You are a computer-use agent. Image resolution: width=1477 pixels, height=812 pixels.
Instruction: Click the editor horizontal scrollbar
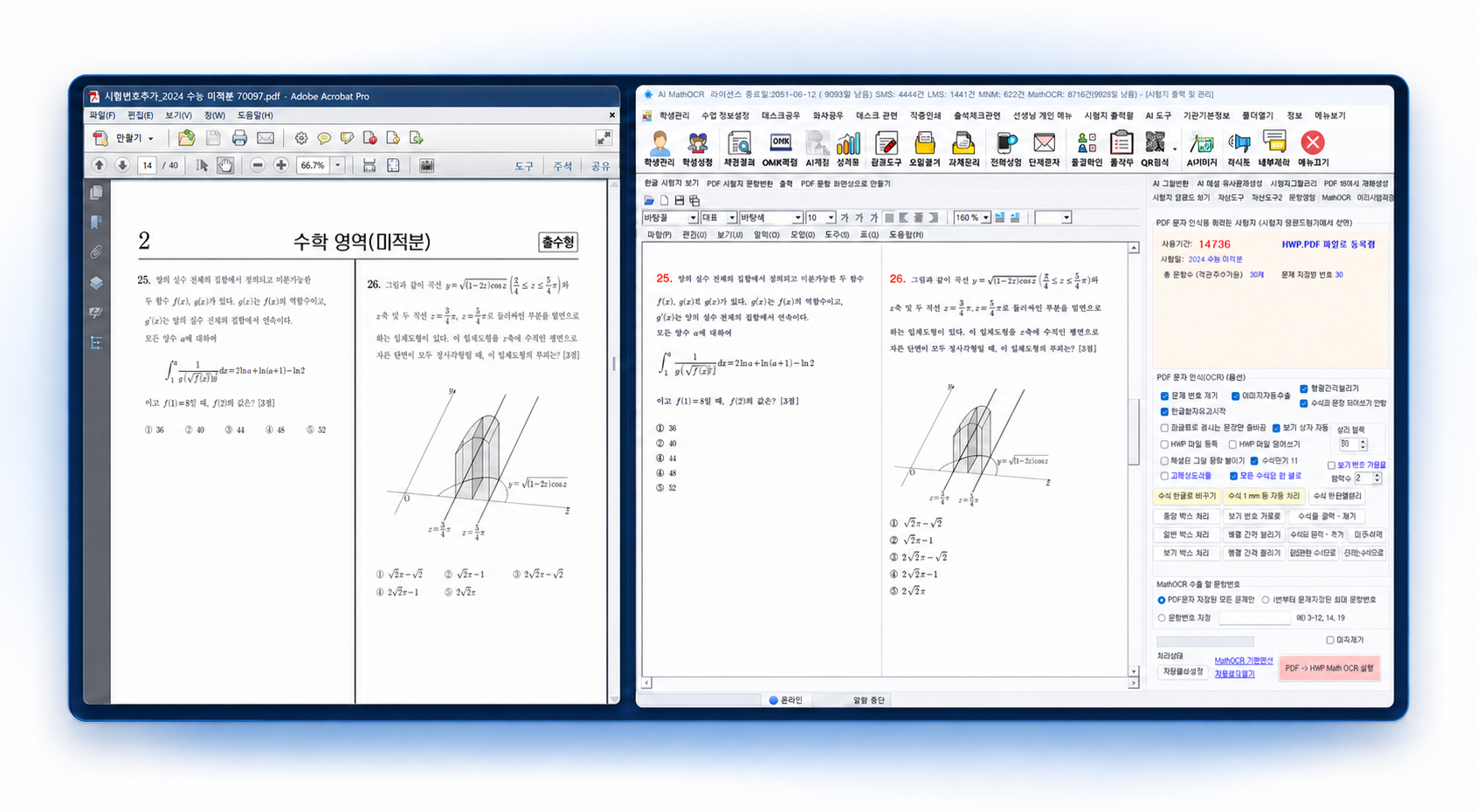point(890,683)
